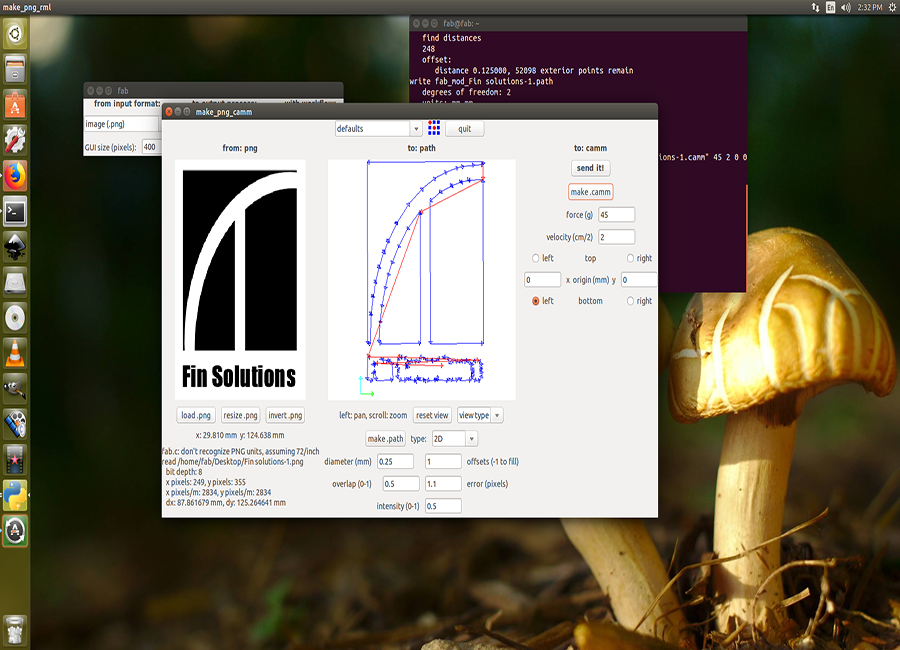Click the 'fab' window title bar

[x=213, y=91]
